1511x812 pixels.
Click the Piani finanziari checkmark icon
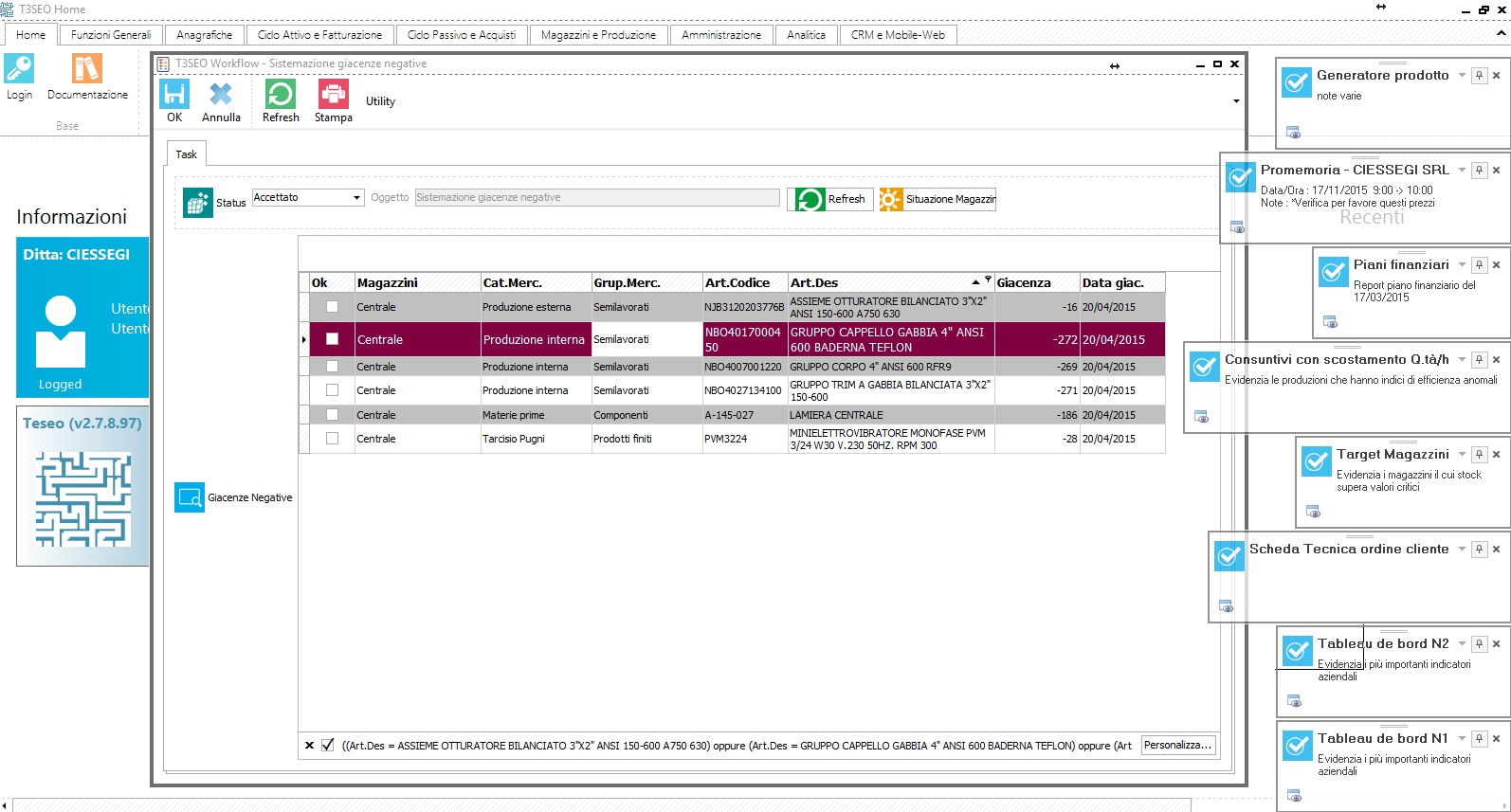point(1334,273)
